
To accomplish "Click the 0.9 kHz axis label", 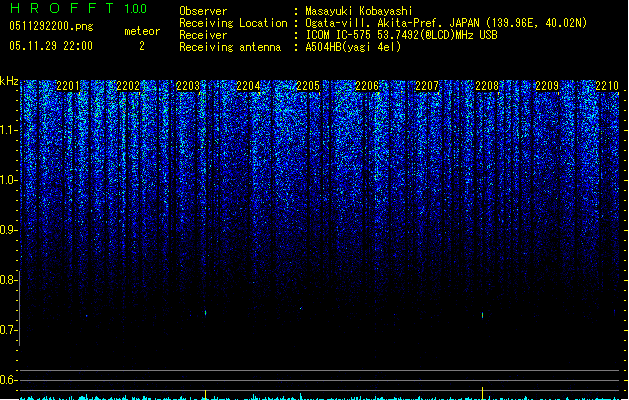I will coord(8,230).
